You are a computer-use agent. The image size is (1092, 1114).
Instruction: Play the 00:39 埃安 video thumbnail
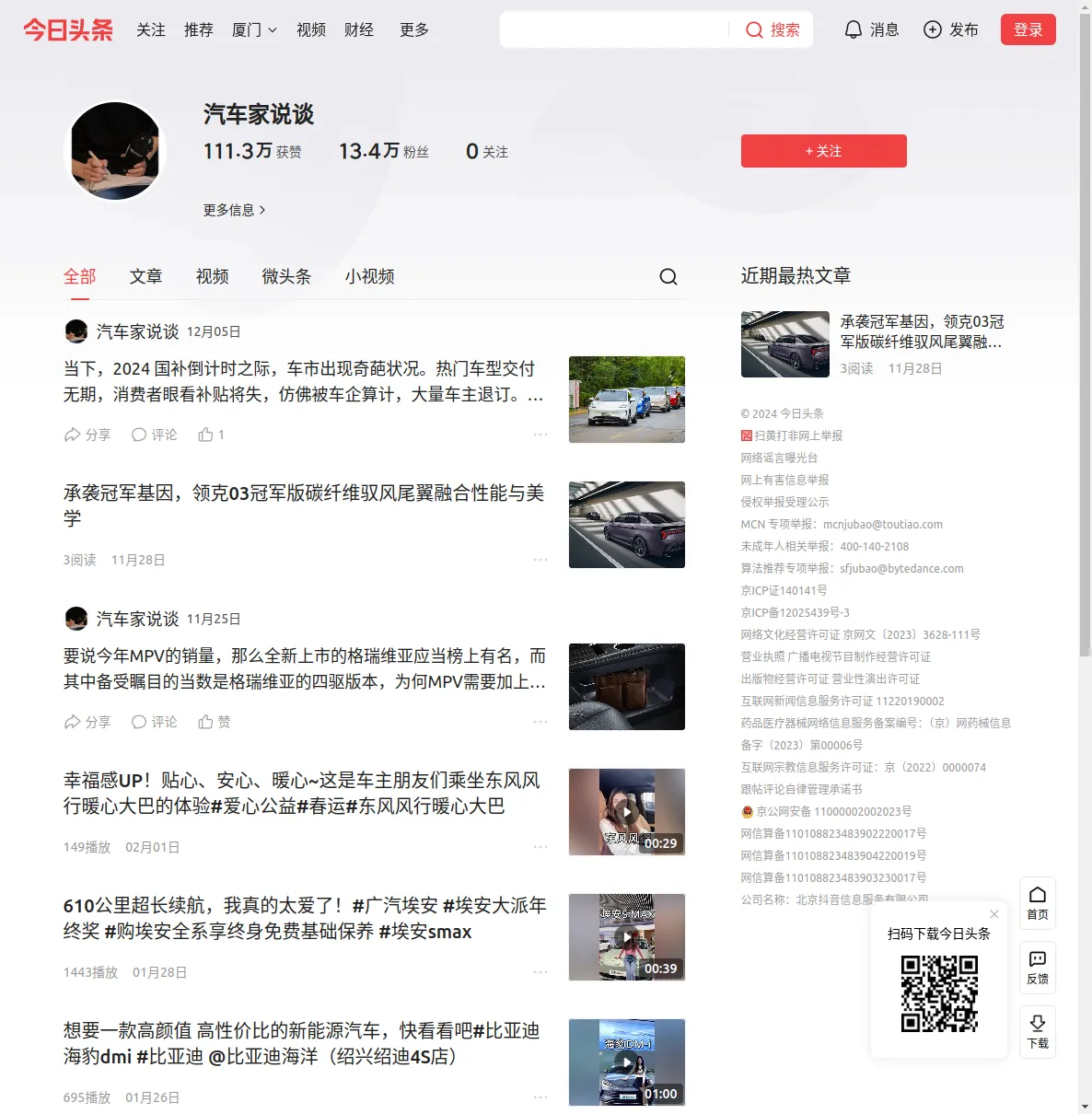[x=627, y=937]
